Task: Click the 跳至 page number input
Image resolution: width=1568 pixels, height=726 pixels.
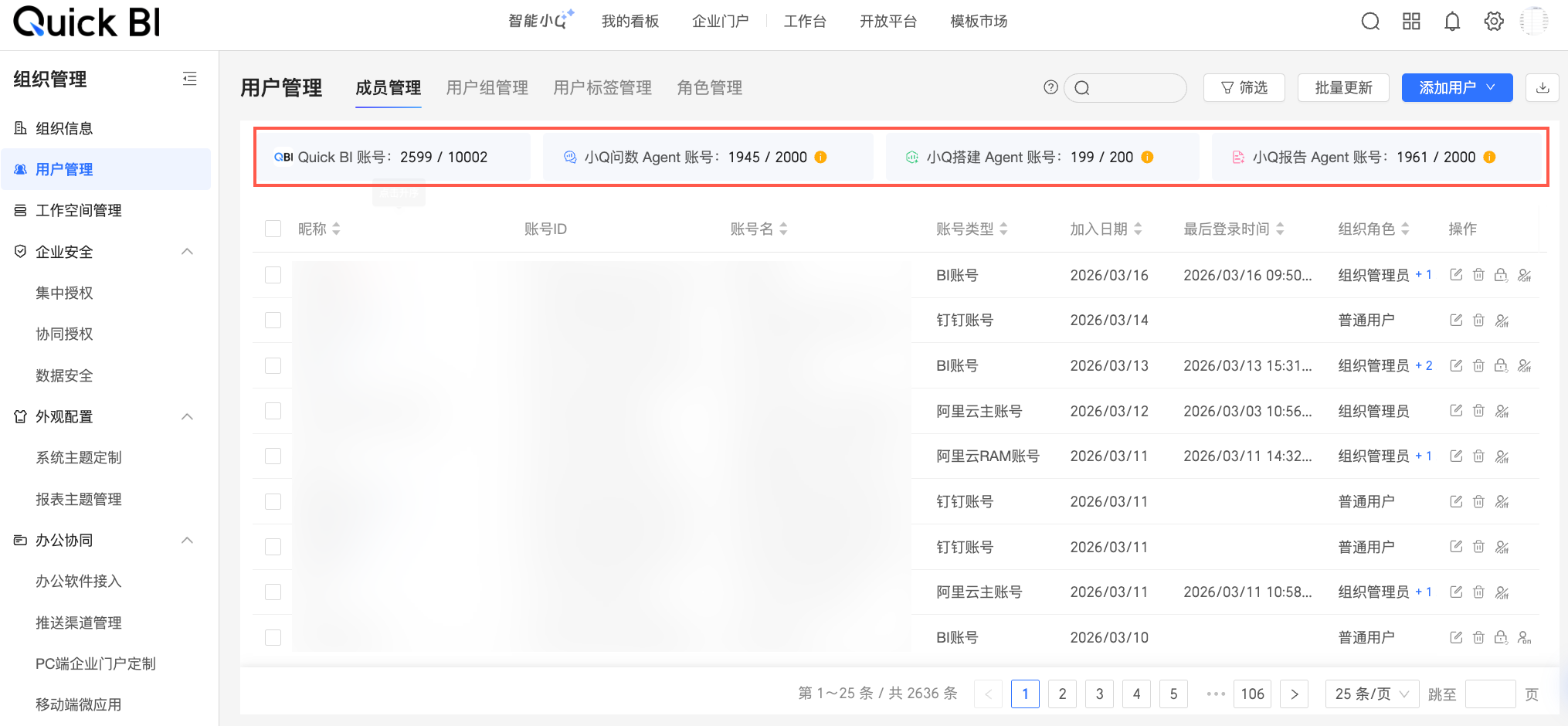Action: pyautogui.click(x=1490, y=694)
